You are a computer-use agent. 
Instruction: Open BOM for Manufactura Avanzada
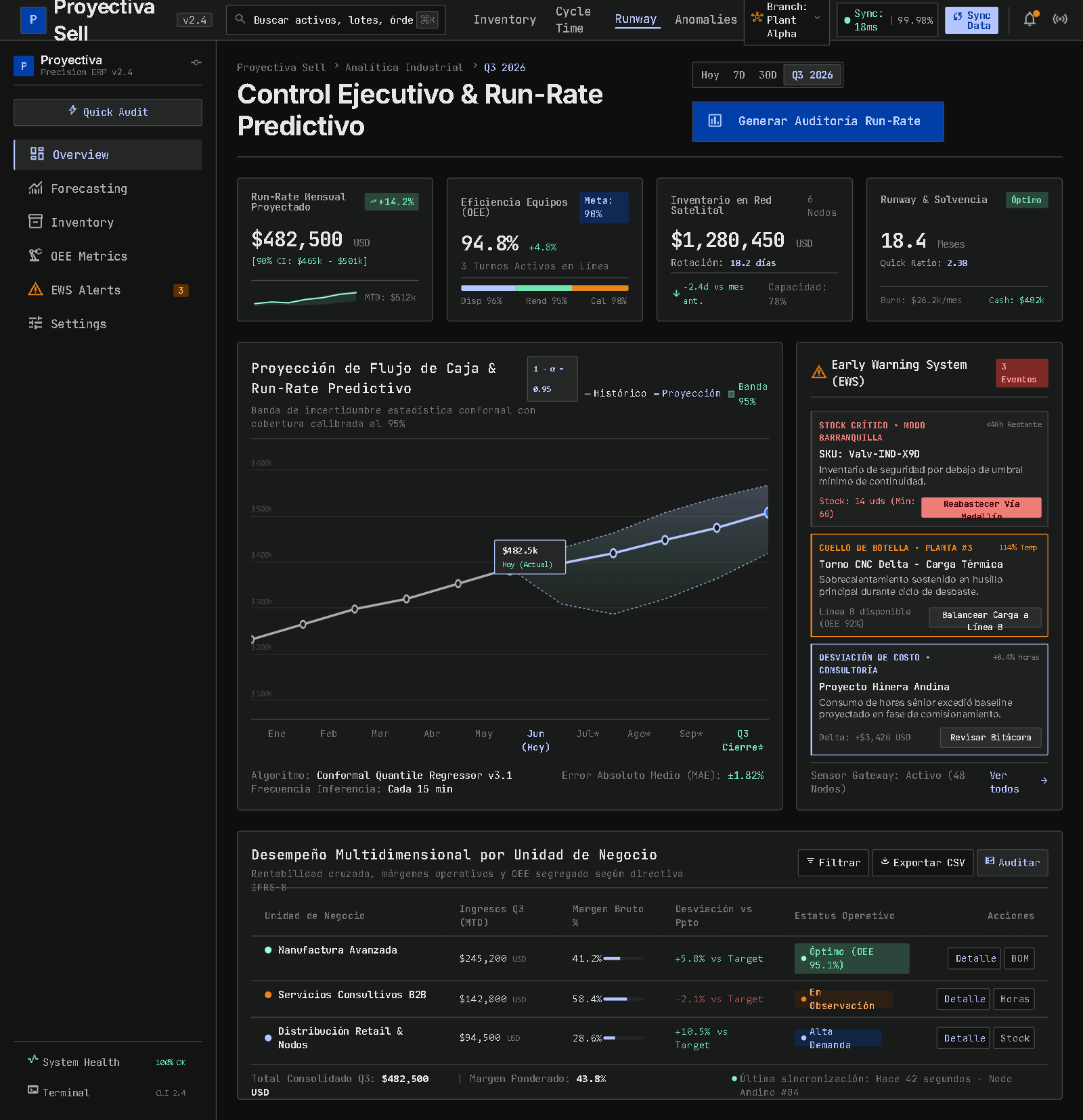pyautogui.click(x=1019, y=958)
